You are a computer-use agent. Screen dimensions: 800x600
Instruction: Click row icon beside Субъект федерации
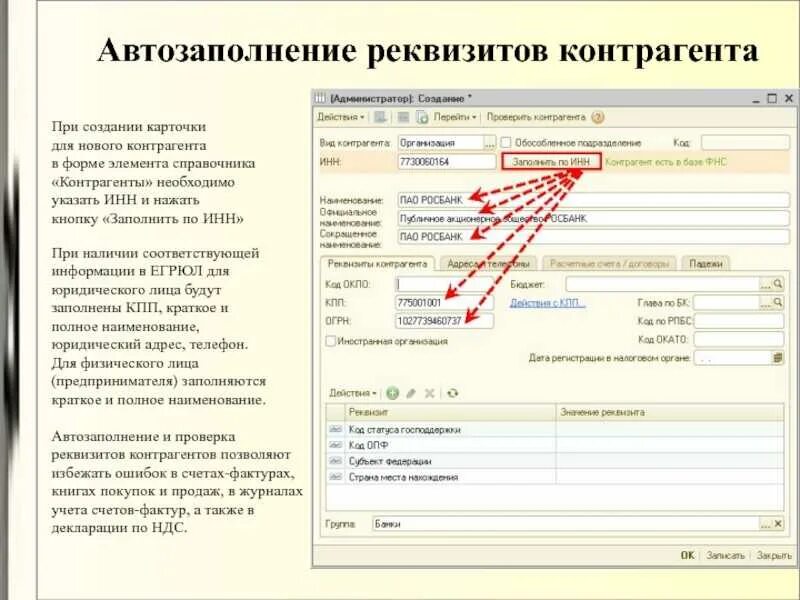pos(335,461)
